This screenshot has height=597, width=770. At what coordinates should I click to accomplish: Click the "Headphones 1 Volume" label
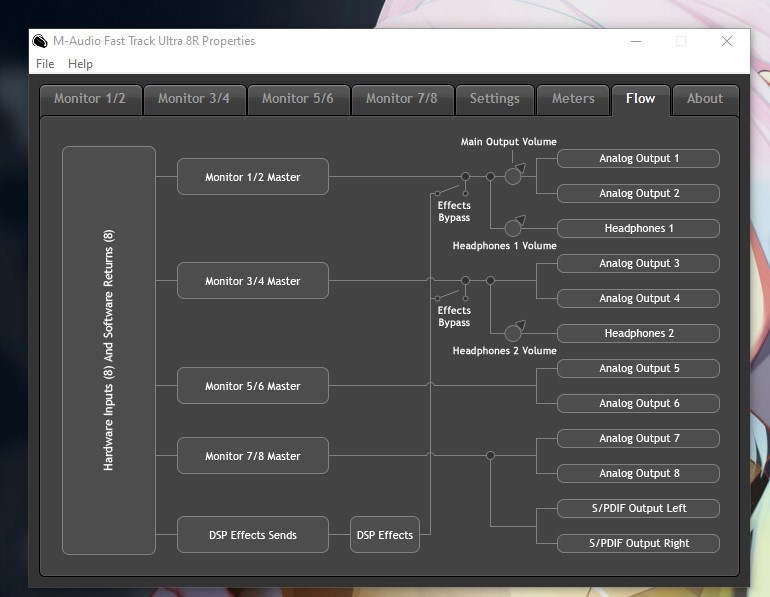coord(504,246)
